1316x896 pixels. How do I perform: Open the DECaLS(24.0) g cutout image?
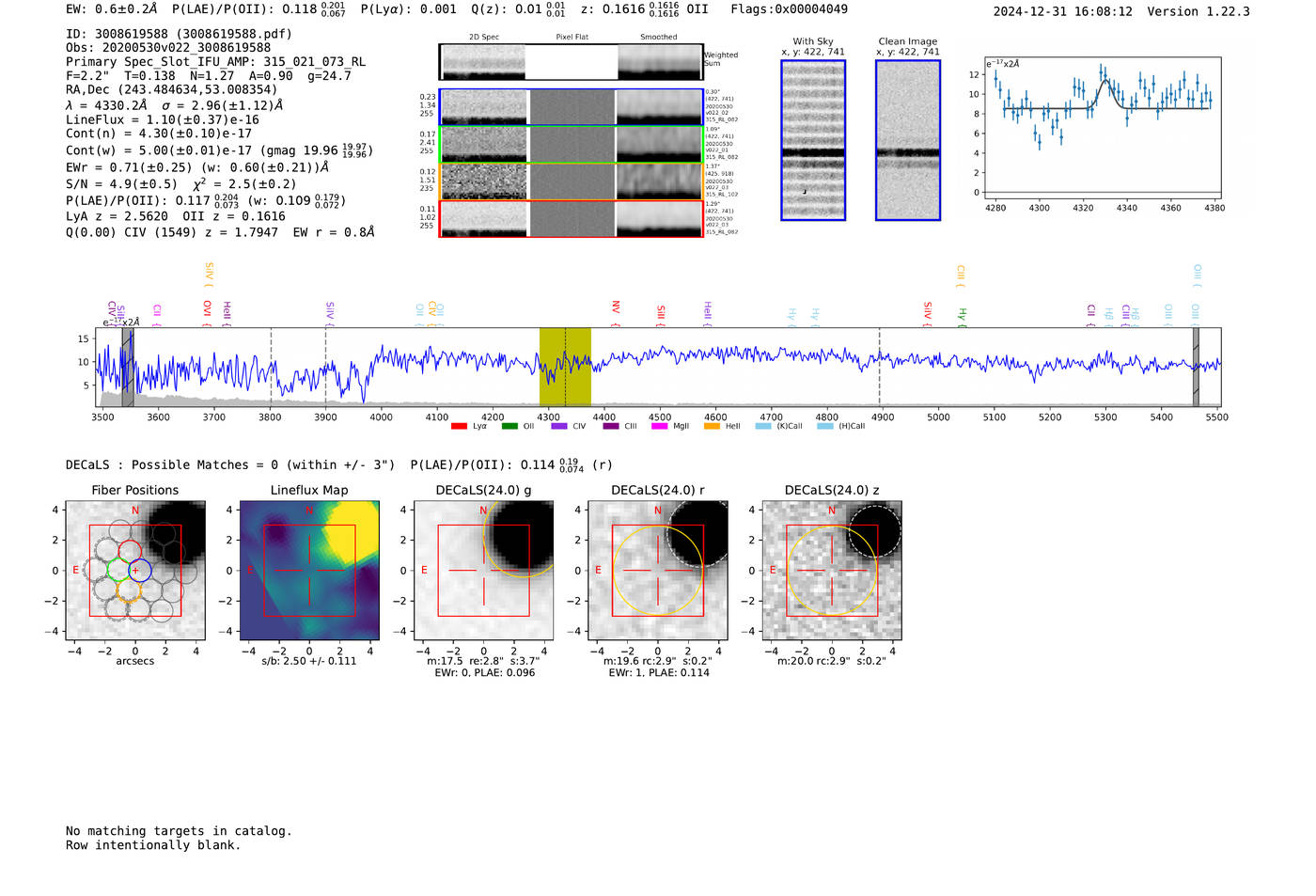pos(484,570)
